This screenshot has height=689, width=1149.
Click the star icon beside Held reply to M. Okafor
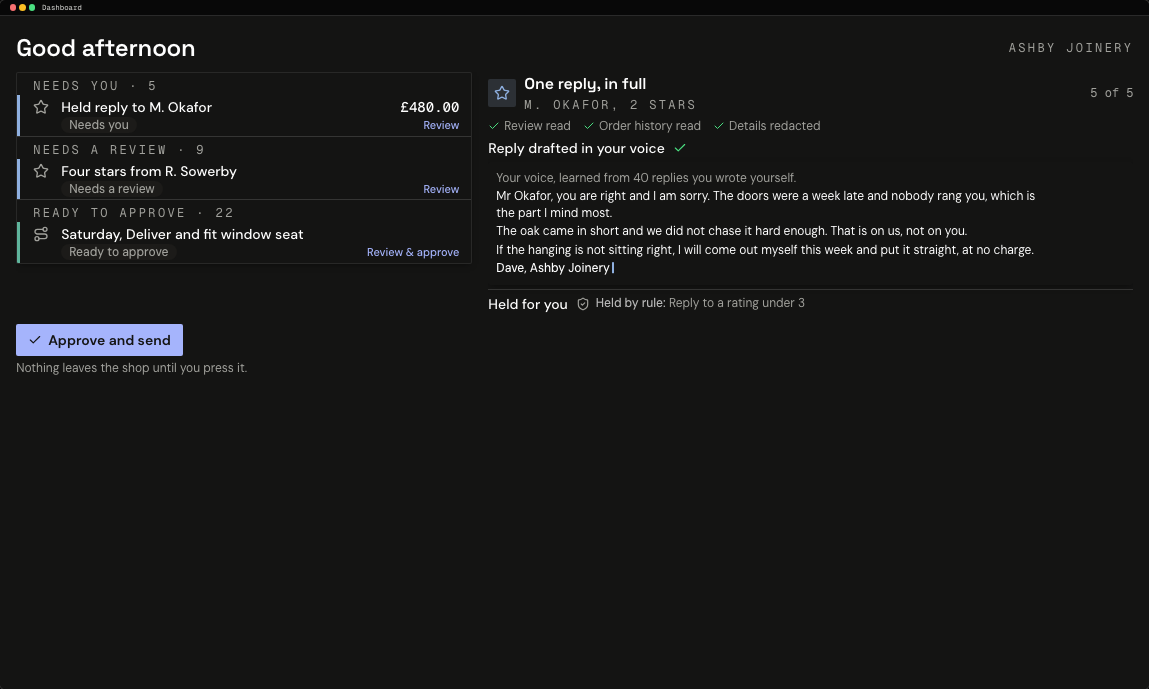coord(41,107)
